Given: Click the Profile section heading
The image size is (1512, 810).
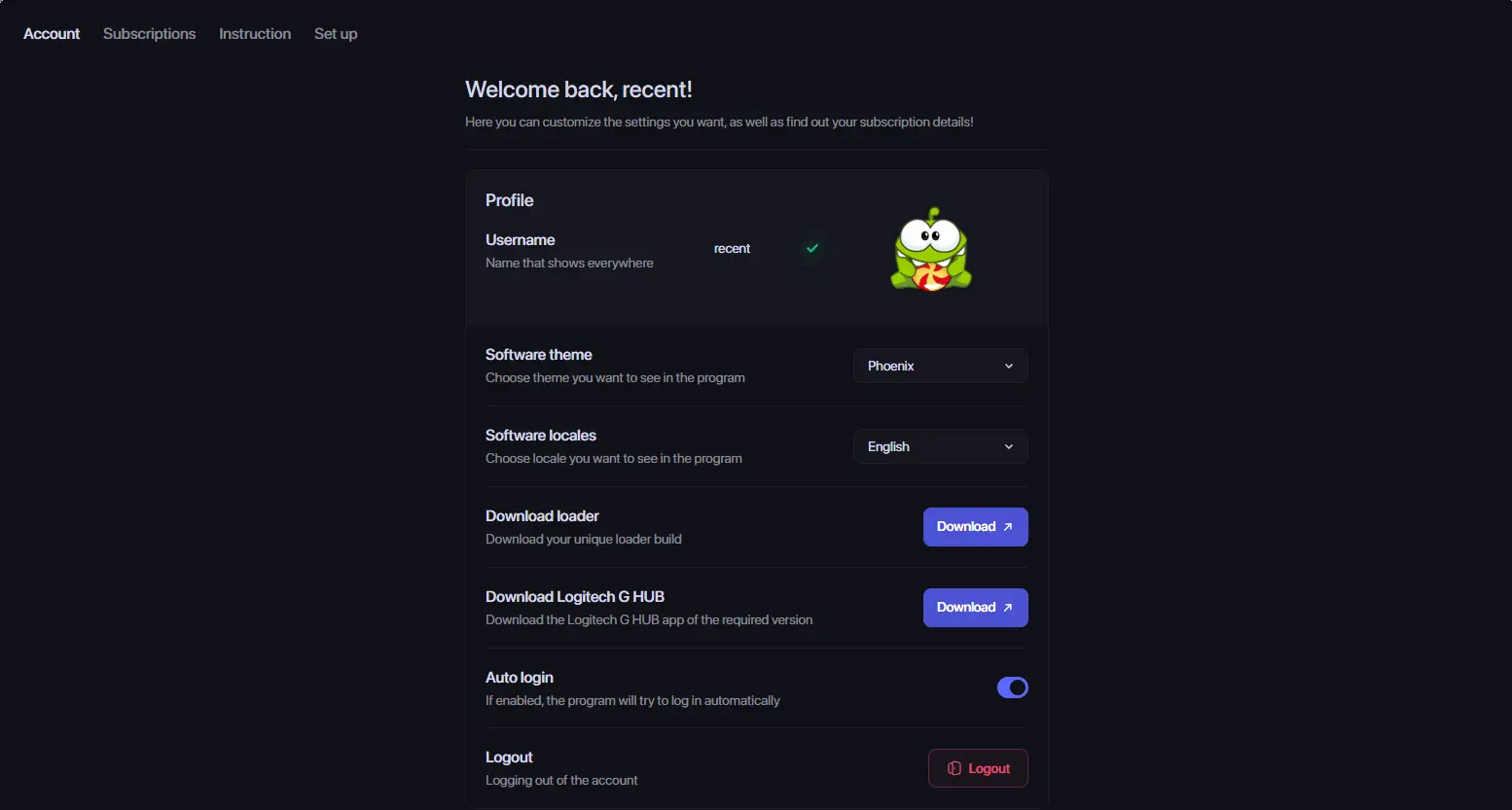Looking at the screenshot, I should [x=510, y=200].
